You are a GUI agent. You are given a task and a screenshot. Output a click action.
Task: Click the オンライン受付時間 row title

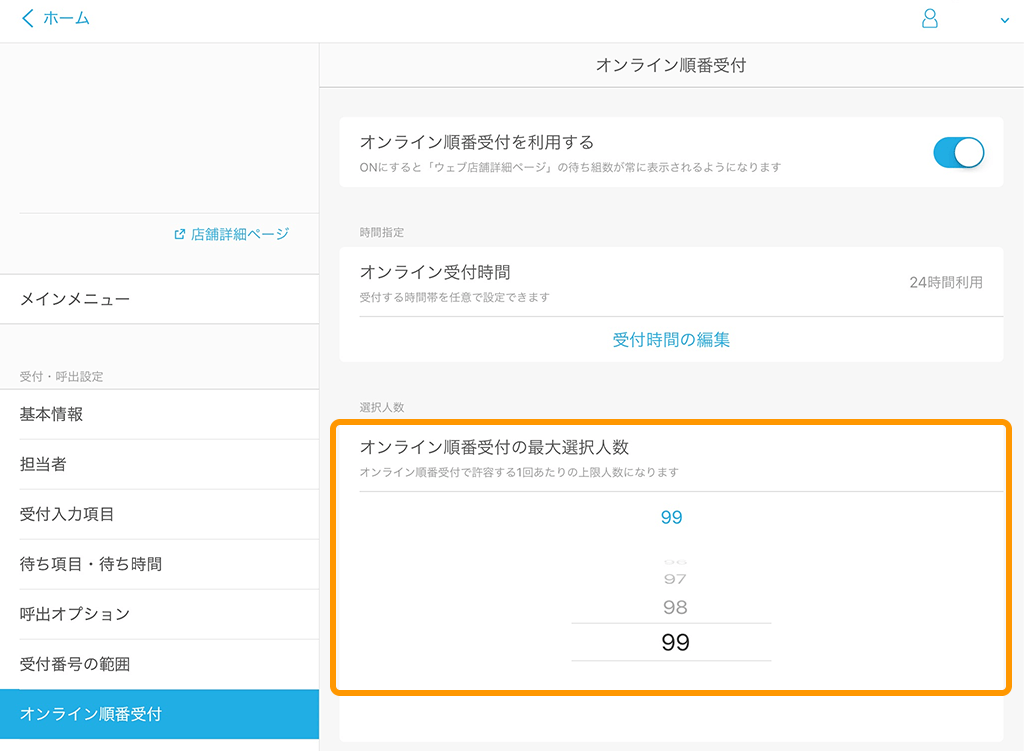point(435,272)
